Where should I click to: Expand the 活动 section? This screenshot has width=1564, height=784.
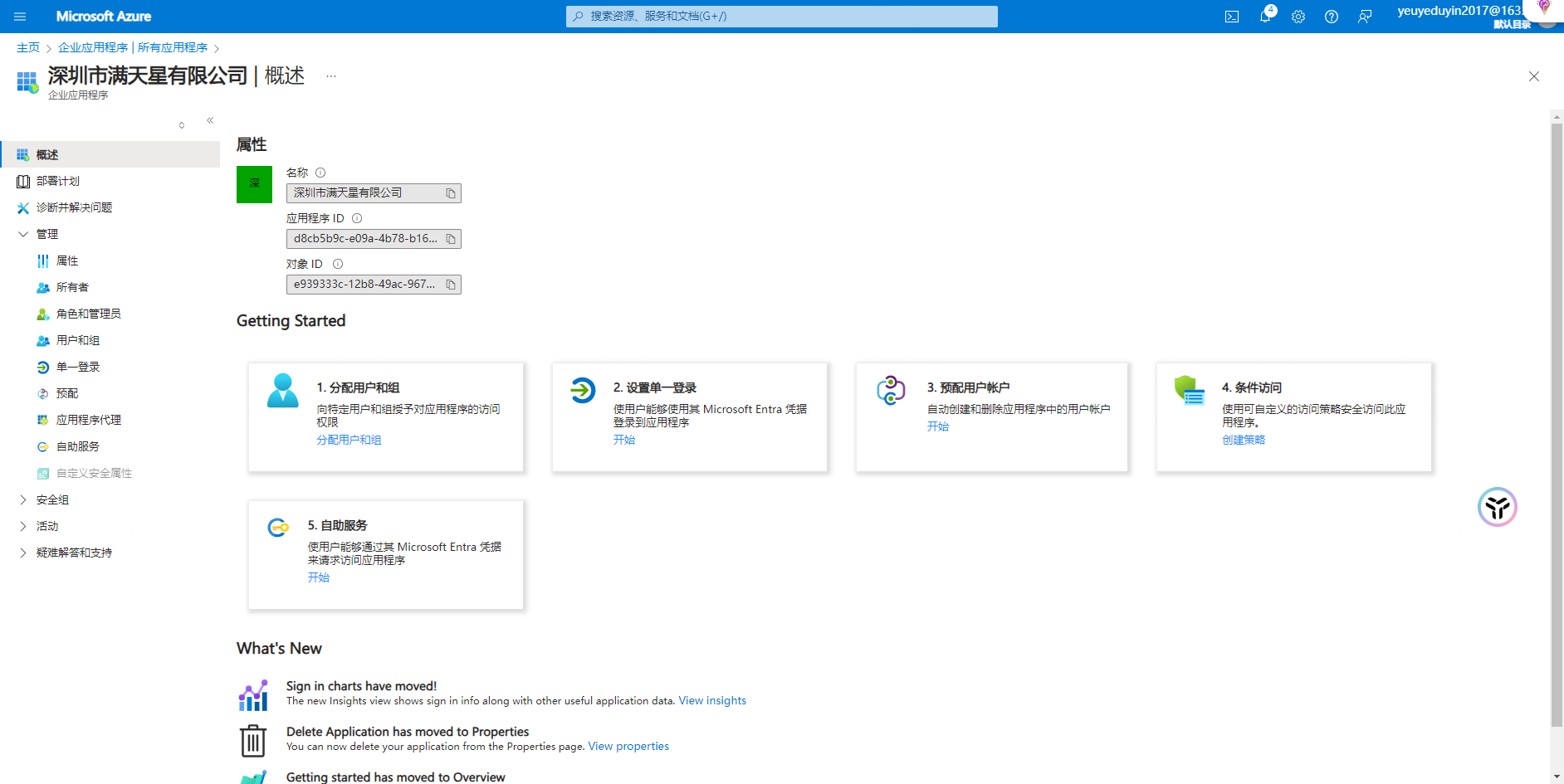click(23, 526)
